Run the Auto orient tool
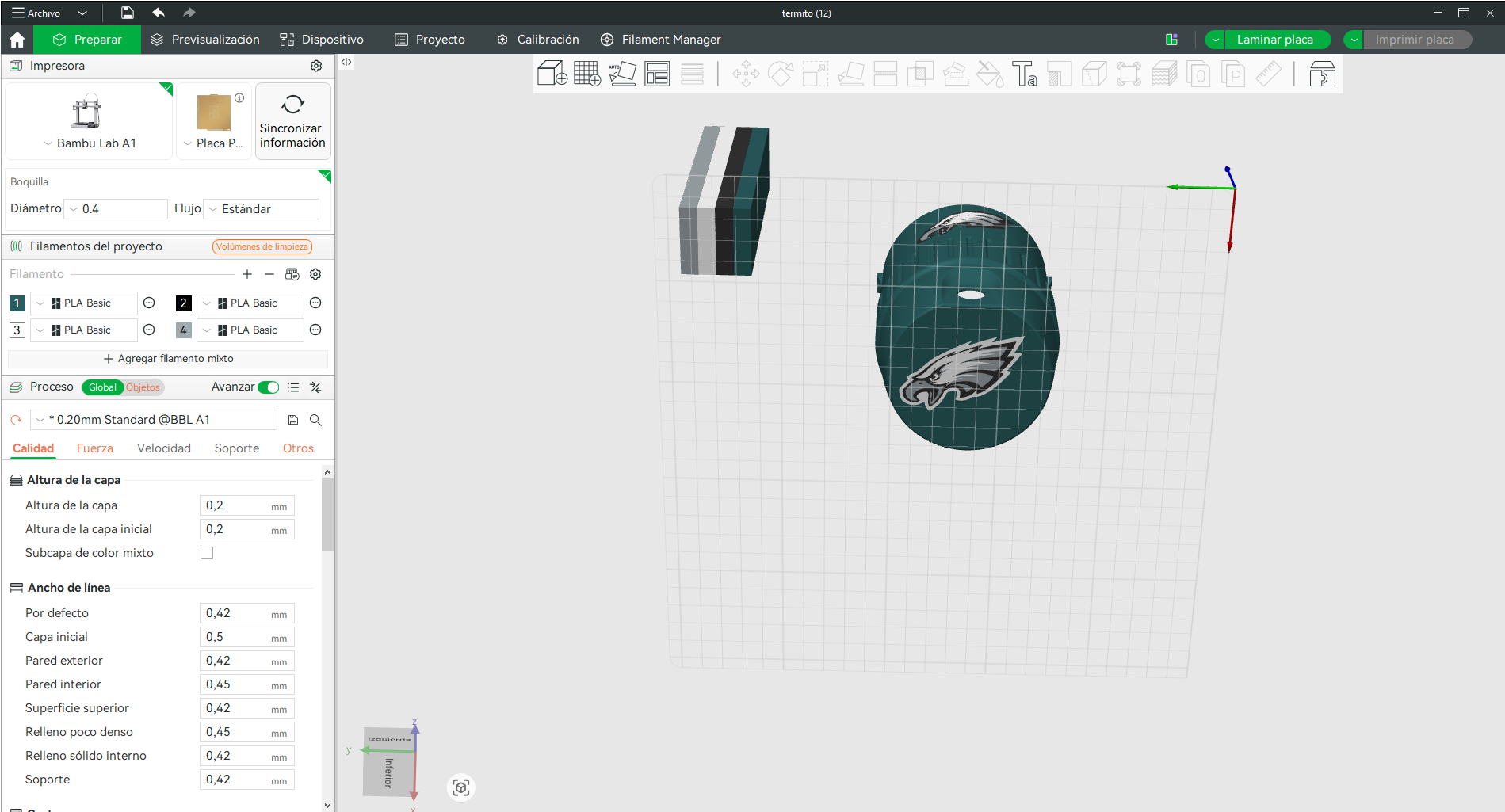The image size is (1505, 812). [622, 74]
